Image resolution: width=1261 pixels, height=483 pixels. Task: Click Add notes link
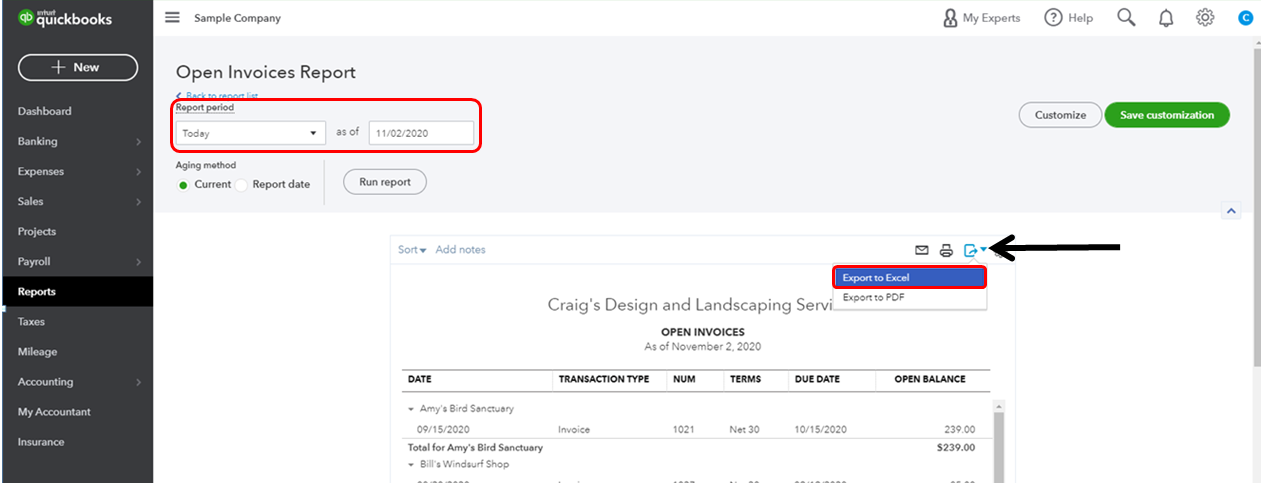pos(460,250)
